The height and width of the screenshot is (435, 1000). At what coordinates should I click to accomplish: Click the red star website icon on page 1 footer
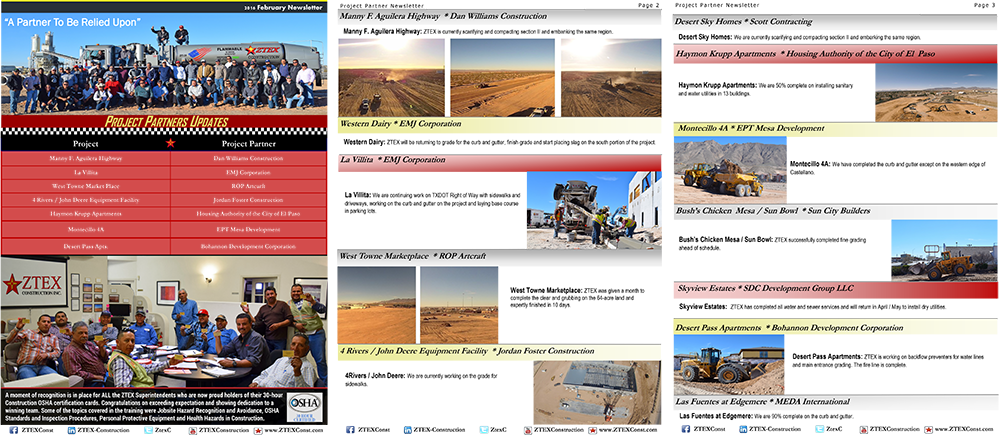click(258, 431)
